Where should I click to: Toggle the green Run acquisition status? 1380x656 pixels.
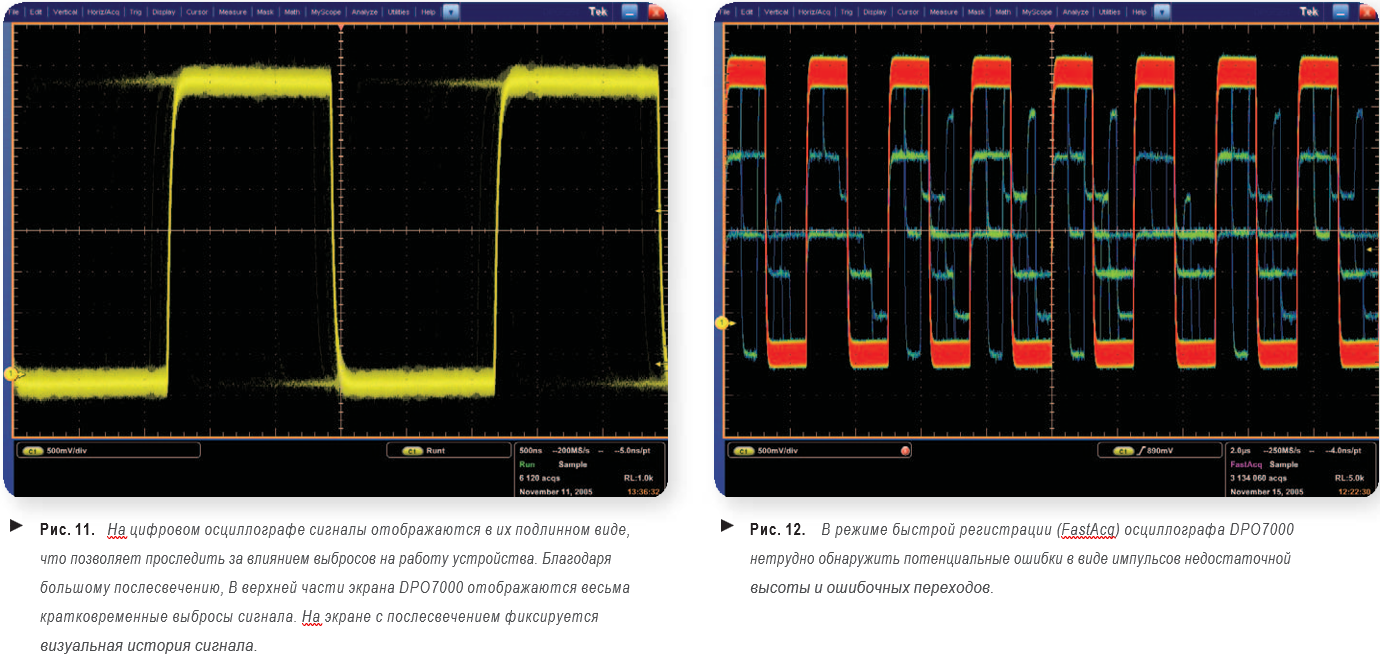click(x=527, y=465)
